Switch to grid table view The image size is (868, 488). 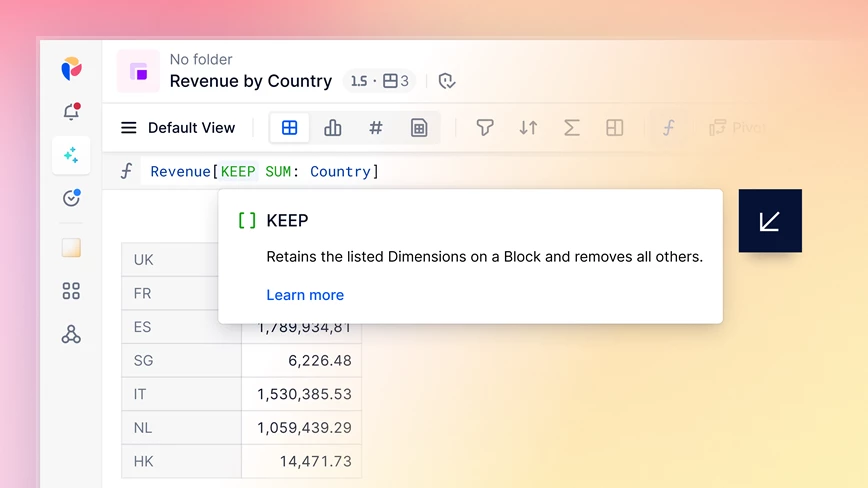coord(290,128)
